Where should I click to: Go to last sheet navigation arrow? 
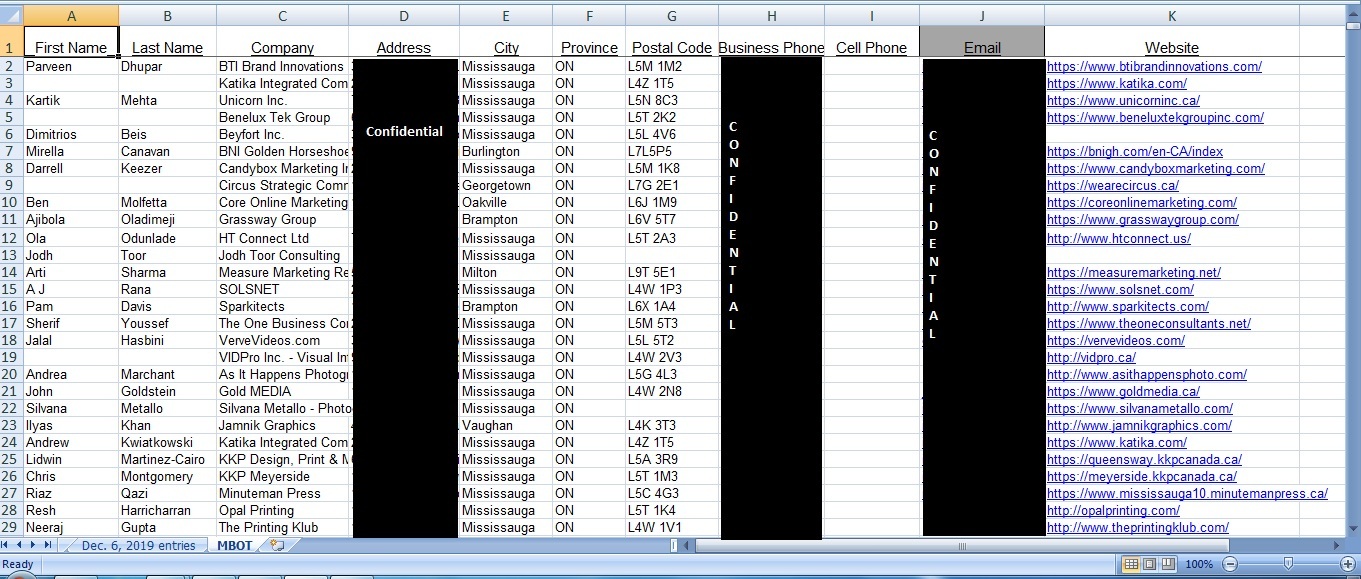pyautogui.click(x=47, y=545)
